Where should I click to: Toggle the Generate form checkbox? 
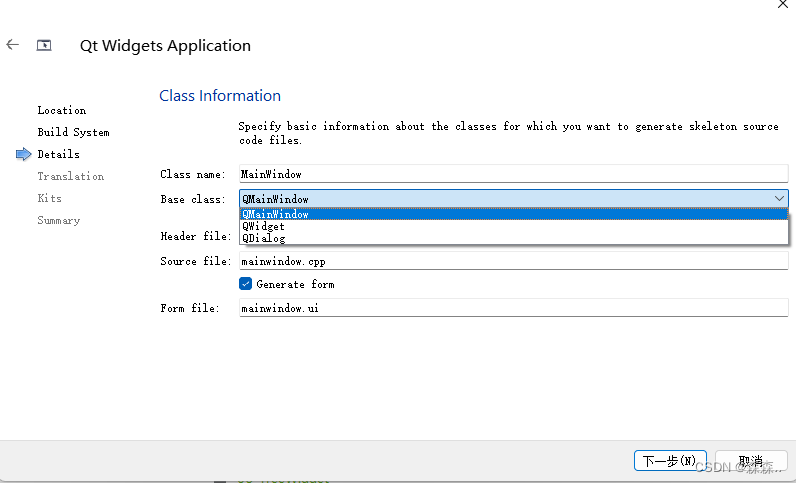click(246, 284)
